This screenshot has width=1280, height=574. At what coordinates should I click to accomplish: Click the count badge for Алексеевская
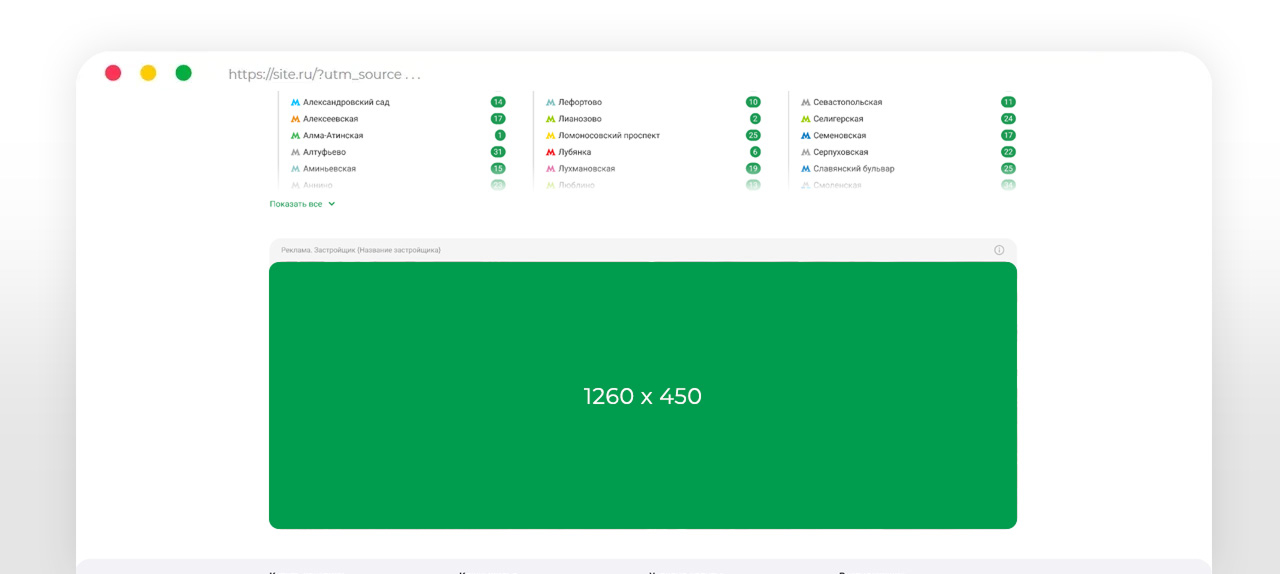(x=498, y=119)
